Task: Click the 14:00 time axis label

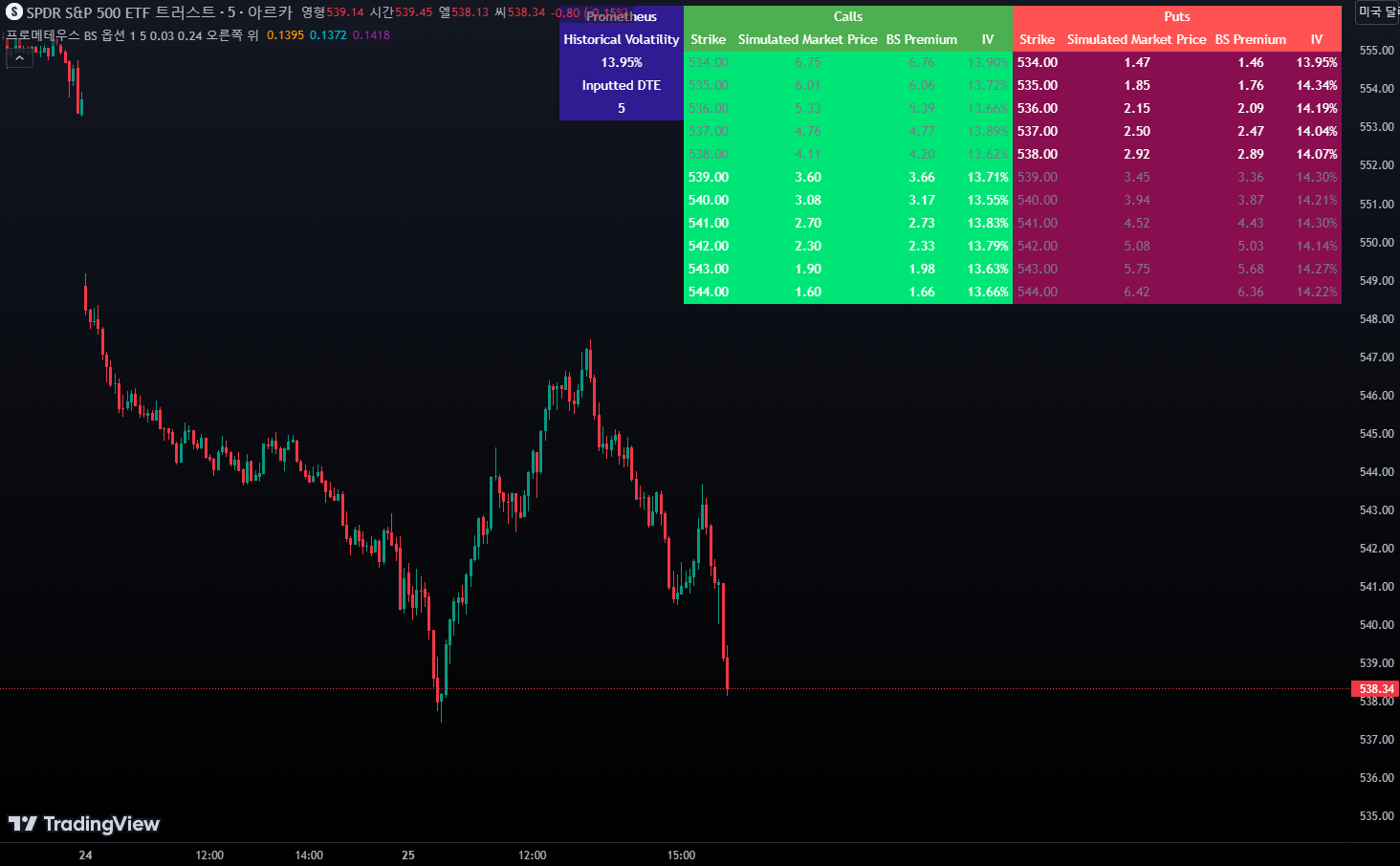Action: pyautogui.click(x=309, y=855)
